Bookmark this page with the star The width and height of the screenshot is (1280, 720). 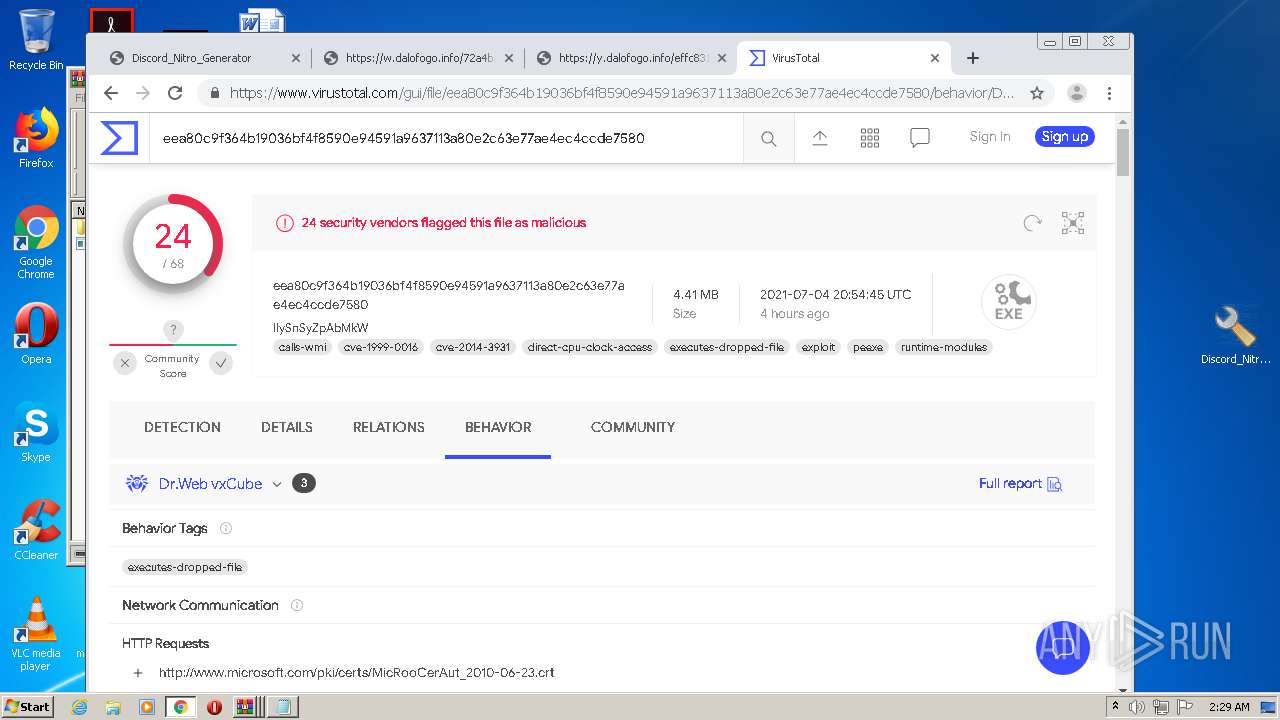(x=1037, y=93)
